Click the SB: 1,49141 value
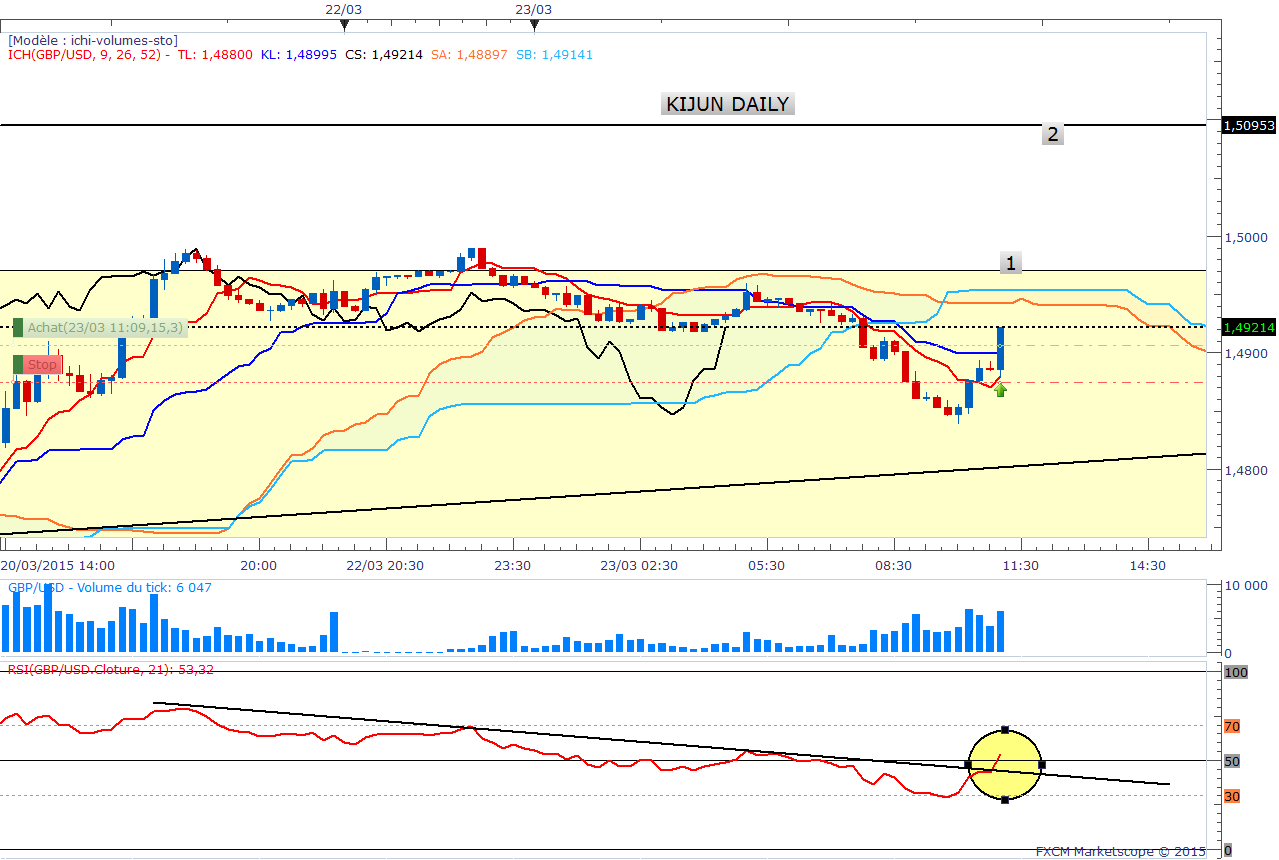Screen dimensions: 1279x860 pos(554,55)
